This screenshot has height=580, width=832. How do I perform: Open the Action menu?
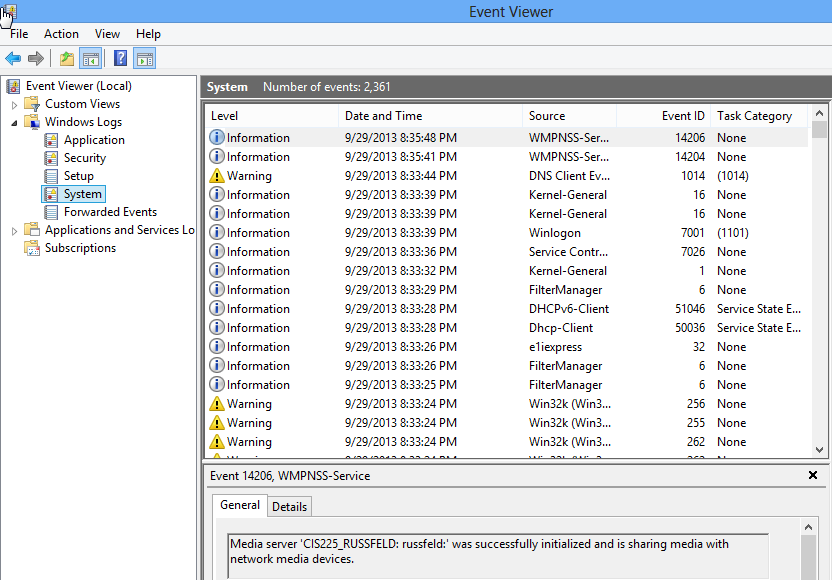[61, 34]
